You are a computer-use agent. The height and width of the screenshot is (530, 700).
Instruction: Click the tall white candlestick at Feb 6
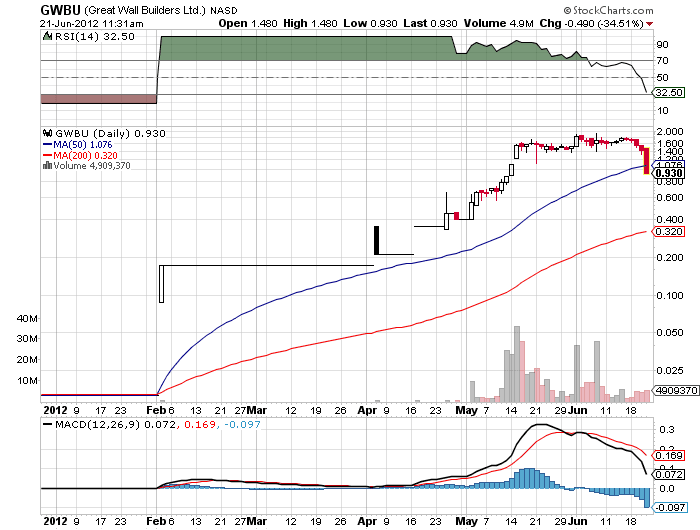(x=162, y=284)
